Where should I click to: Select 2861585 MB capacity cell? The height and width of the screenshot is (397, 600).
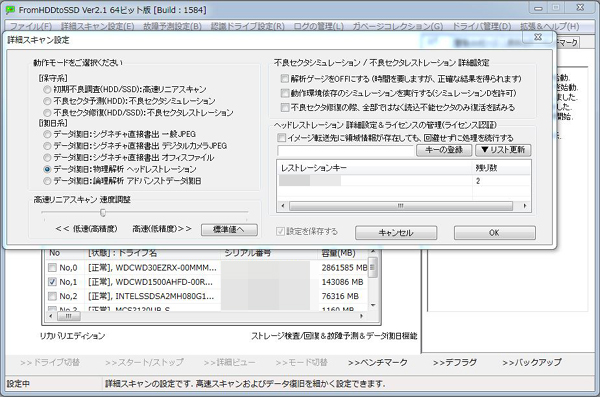(x=344, y=268)
